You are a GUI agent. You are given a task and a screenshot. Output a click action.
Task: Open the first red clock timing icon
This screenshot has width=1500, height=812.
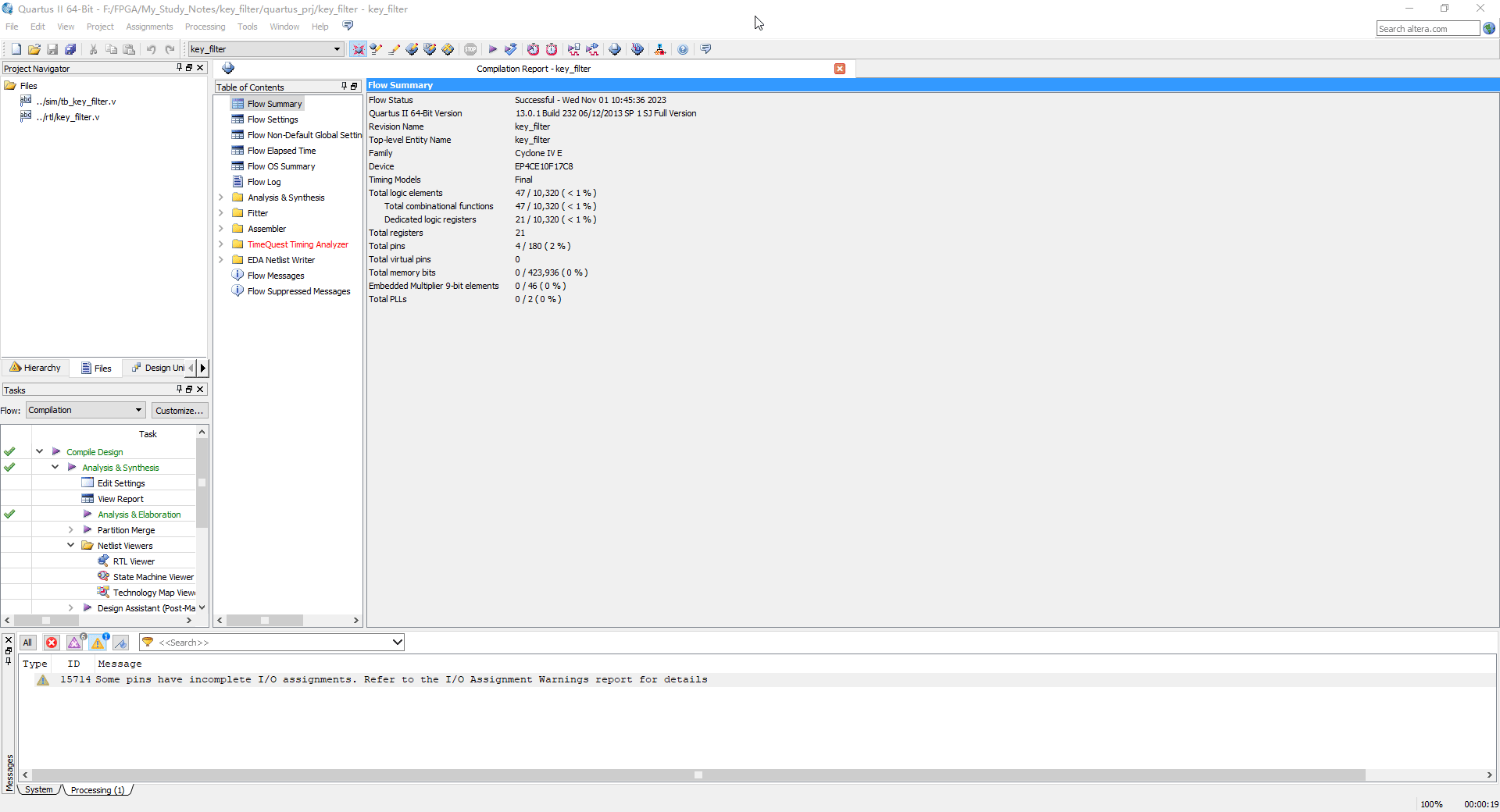(x=533, y=49)
